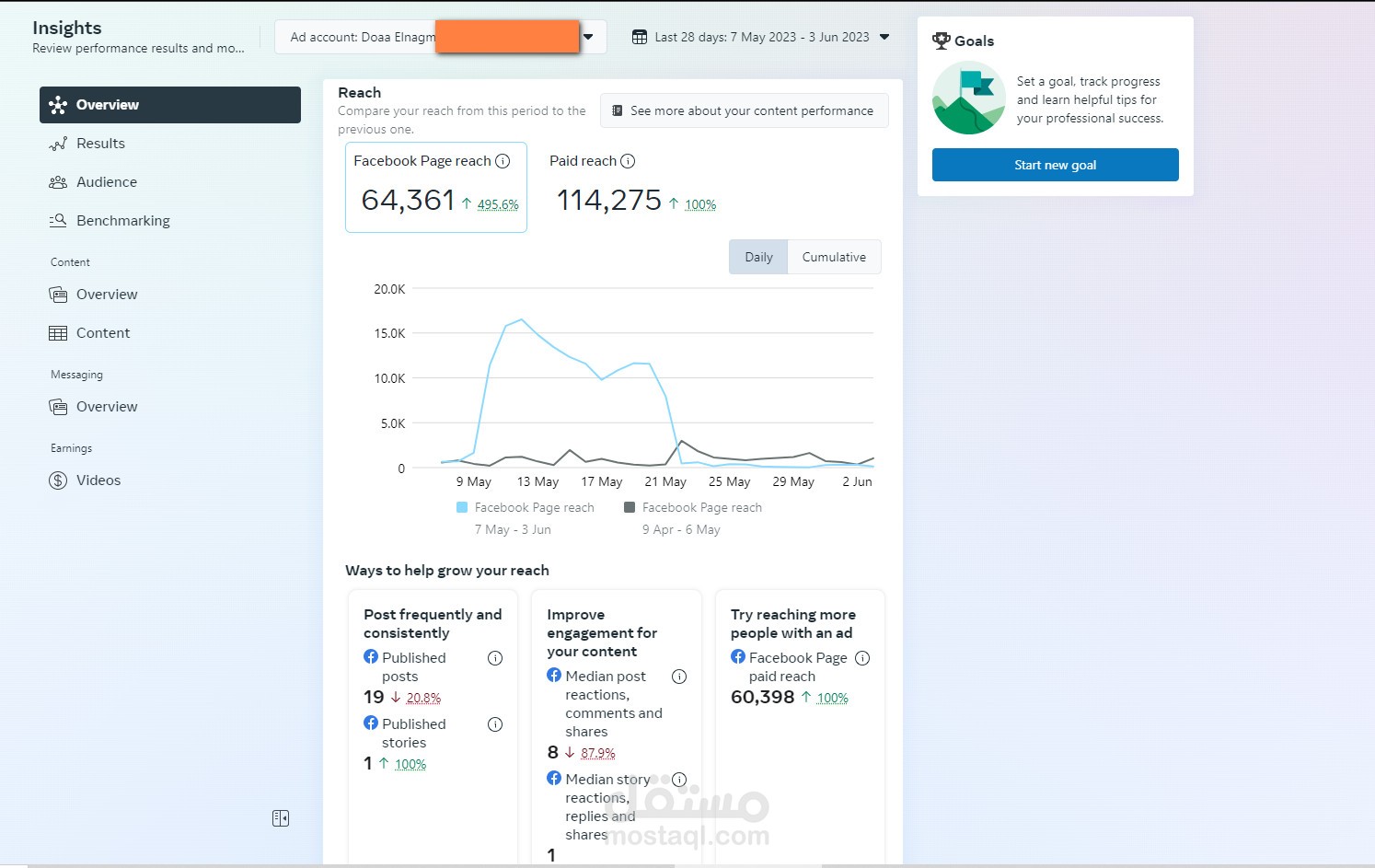Viewport: 1375px width, 868px height.
Task: Click the 87.9% median reactions change
Action: point(598,753)
